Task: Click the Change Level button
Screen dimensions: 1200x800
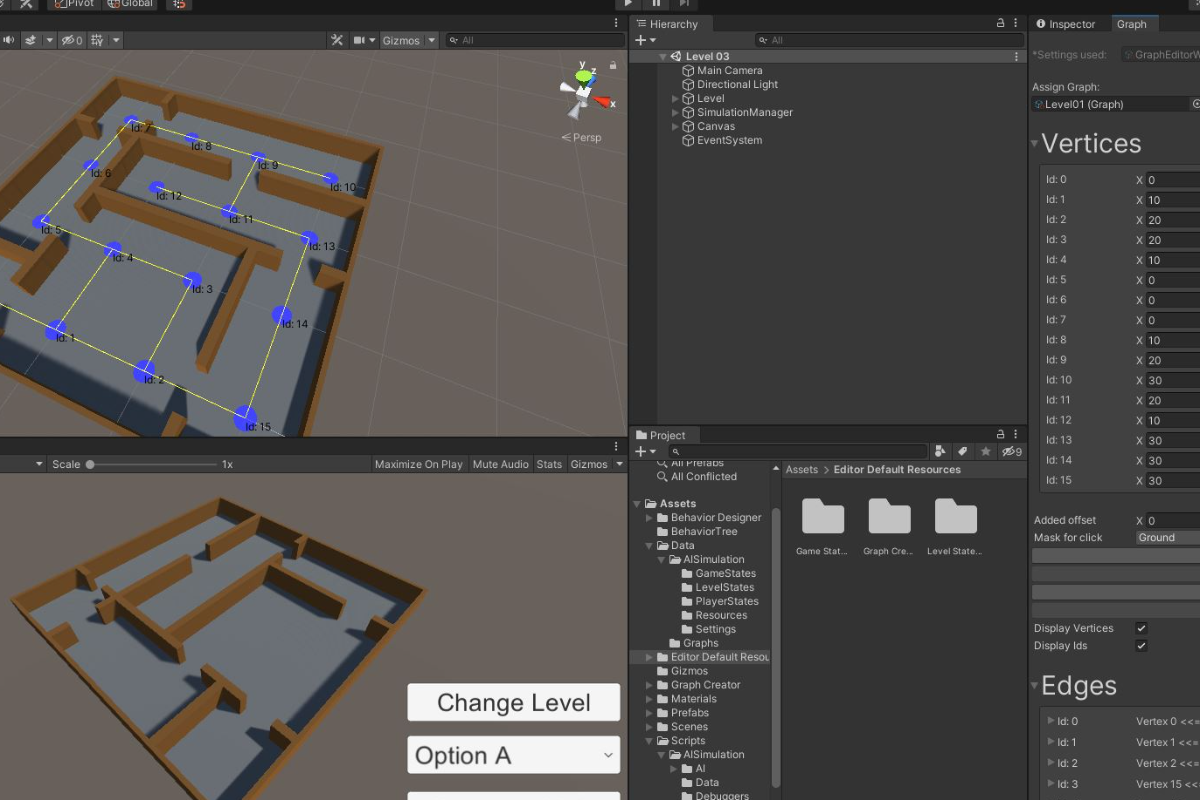Action: pyautogui.click(x=513, y=702)
